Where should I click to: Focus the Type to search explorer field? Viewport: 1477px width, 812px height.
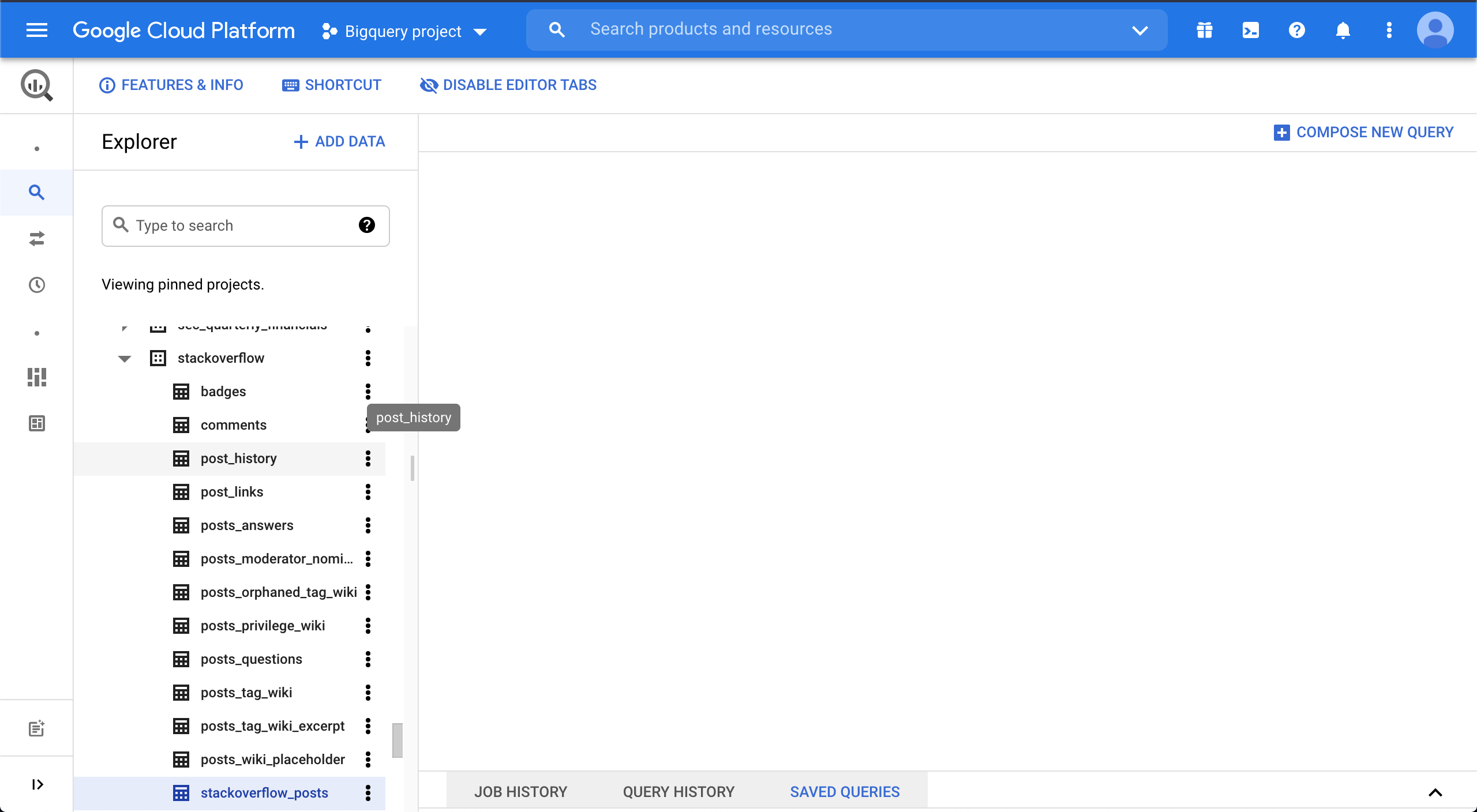click(246, 225)
